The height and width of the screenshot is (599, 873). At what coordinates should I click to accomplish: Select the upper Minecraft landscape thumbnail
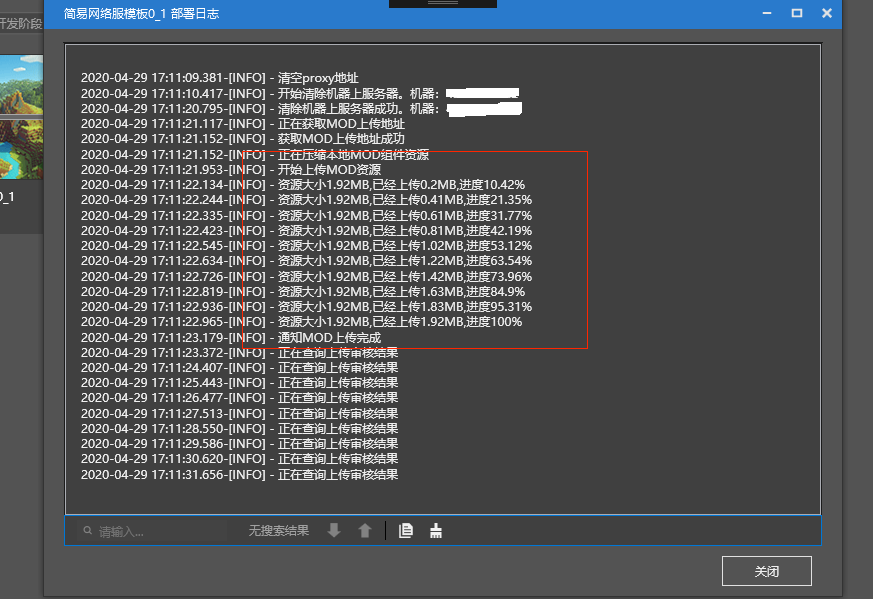21,85
